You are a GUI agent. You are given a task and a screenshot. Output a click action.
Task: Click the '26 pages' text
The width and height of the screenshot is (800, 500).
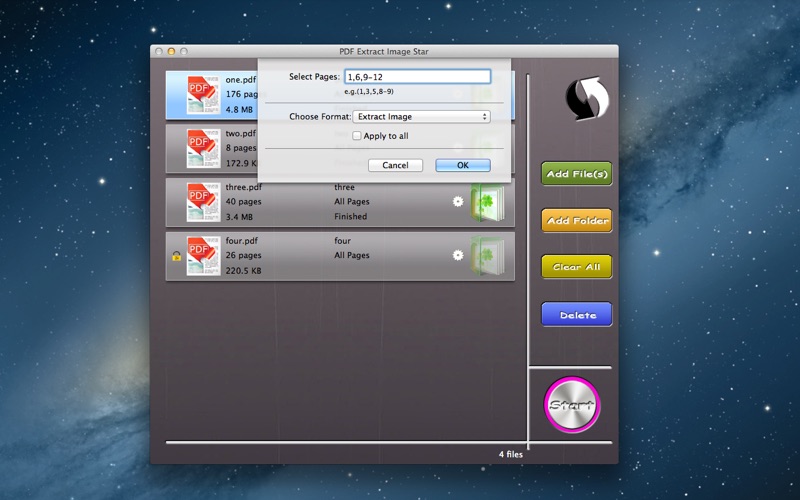coord(243,255)
